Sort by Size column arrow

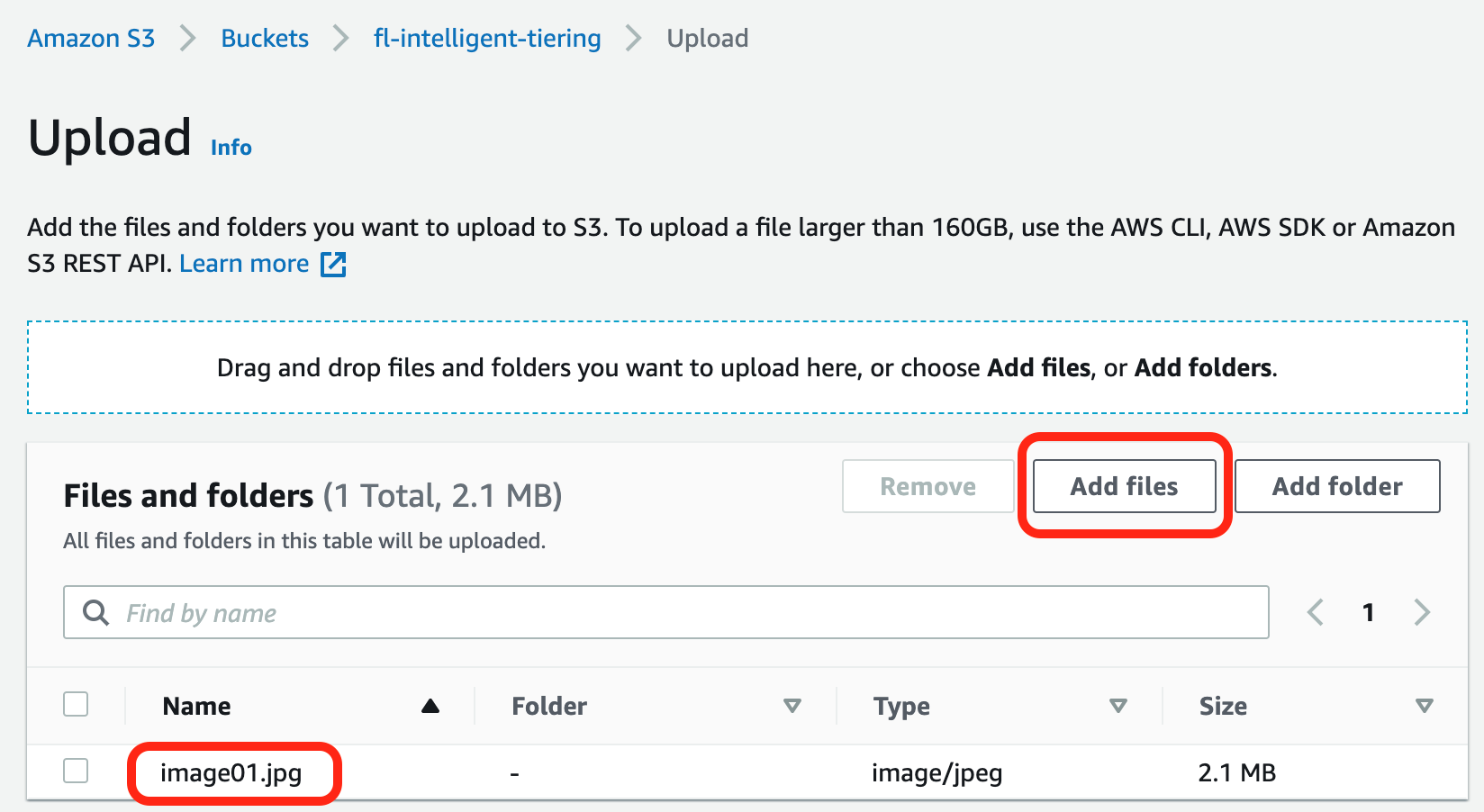click(1424, 707)
